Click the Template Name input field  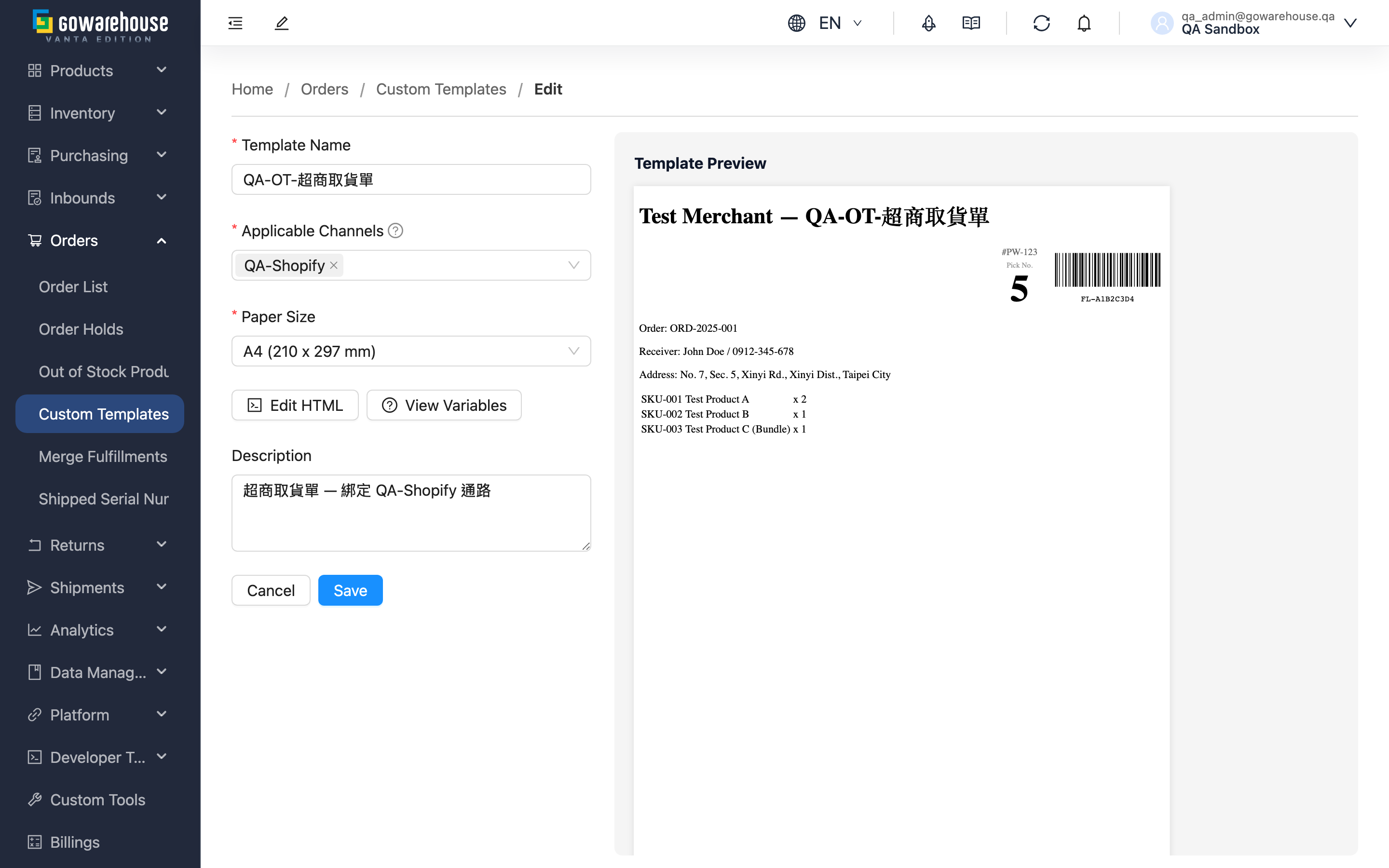click(411, 180)
